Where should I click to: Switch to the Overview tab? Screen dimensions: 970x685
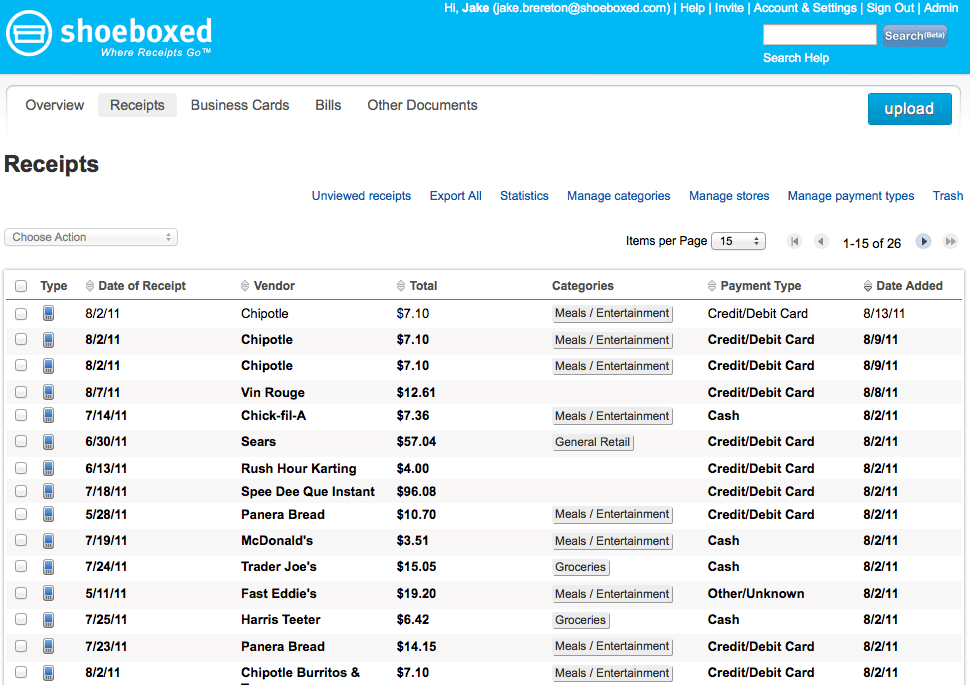pyautogui.click(x=54, y=105)
